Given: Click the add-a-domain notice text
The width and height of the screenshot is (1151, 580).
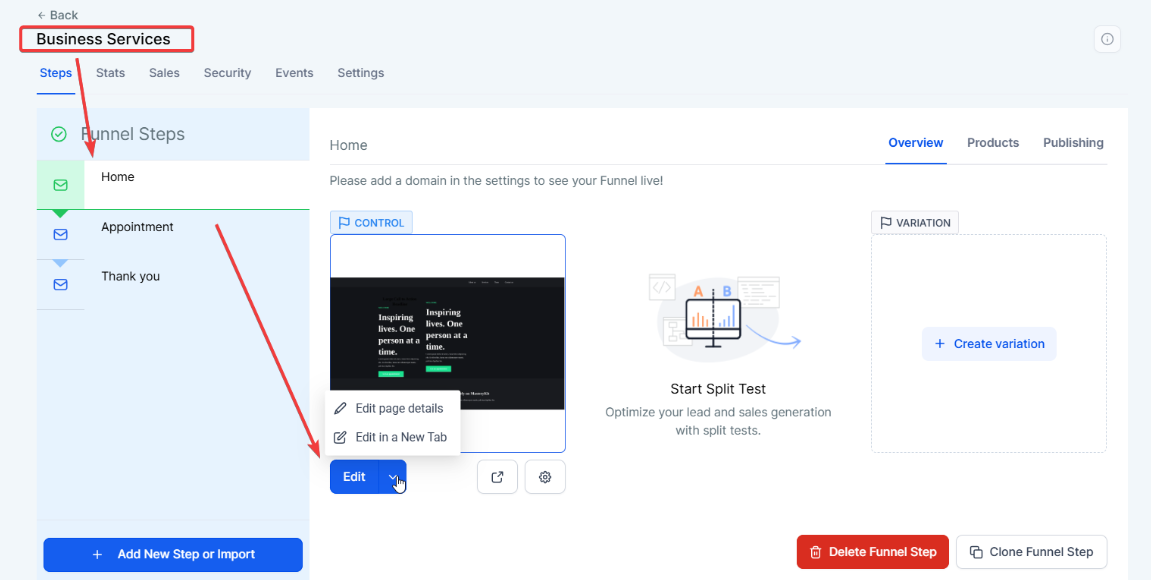Looking at the screenshot, I should tap(496, 180).
